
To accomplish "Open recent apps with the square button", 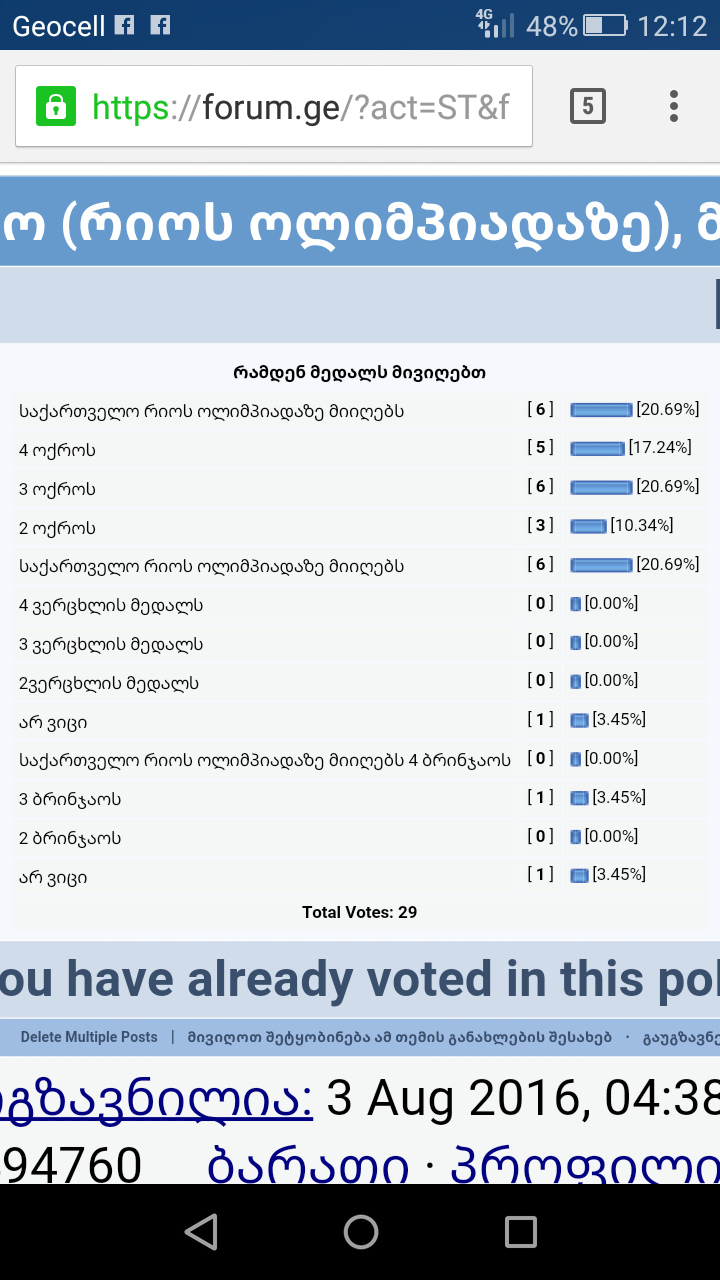I will click(x=521, y=1232).
